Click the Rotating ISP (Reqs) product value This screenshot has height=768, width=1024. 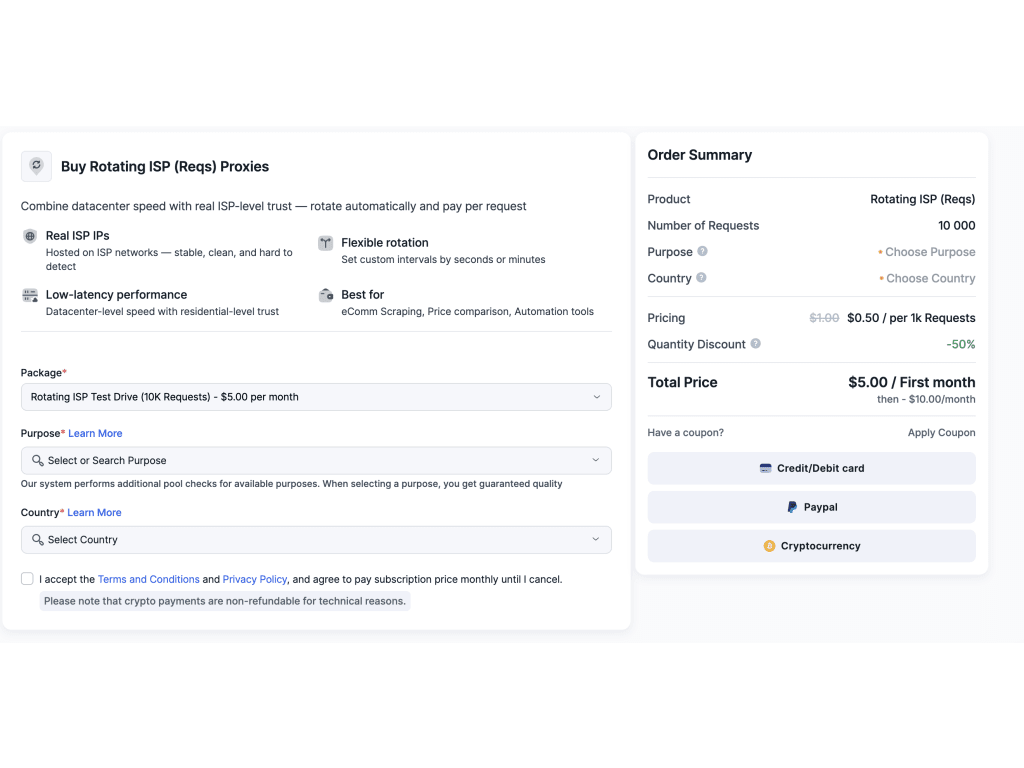[x=922, y=199]
